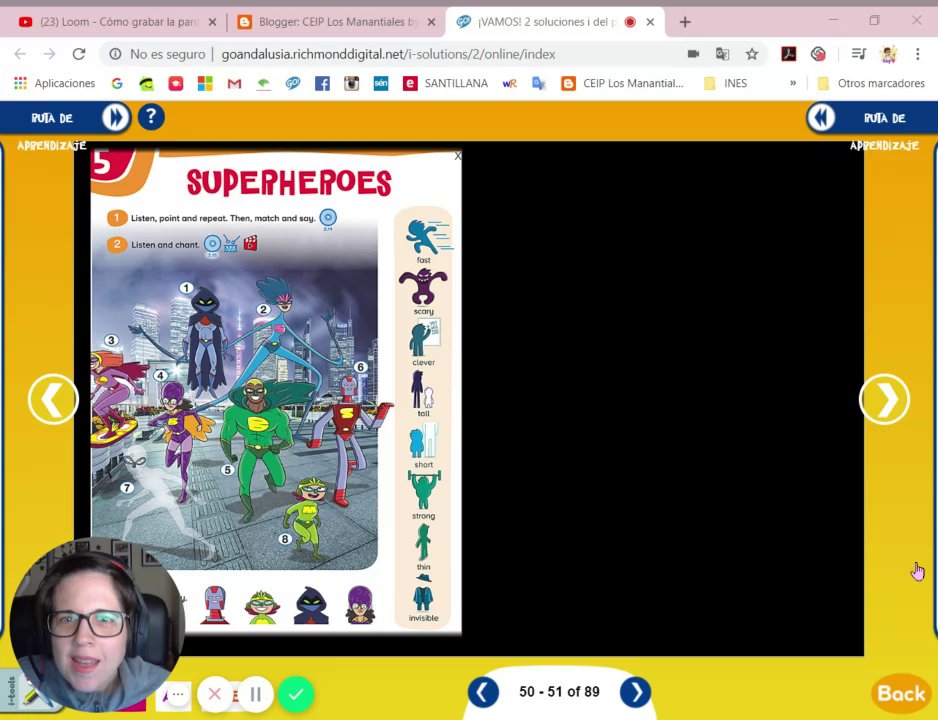The height and width of the screenshot is (720, 938).
Task: Click superhero number 1 marker
Action: tap(186, 288)
